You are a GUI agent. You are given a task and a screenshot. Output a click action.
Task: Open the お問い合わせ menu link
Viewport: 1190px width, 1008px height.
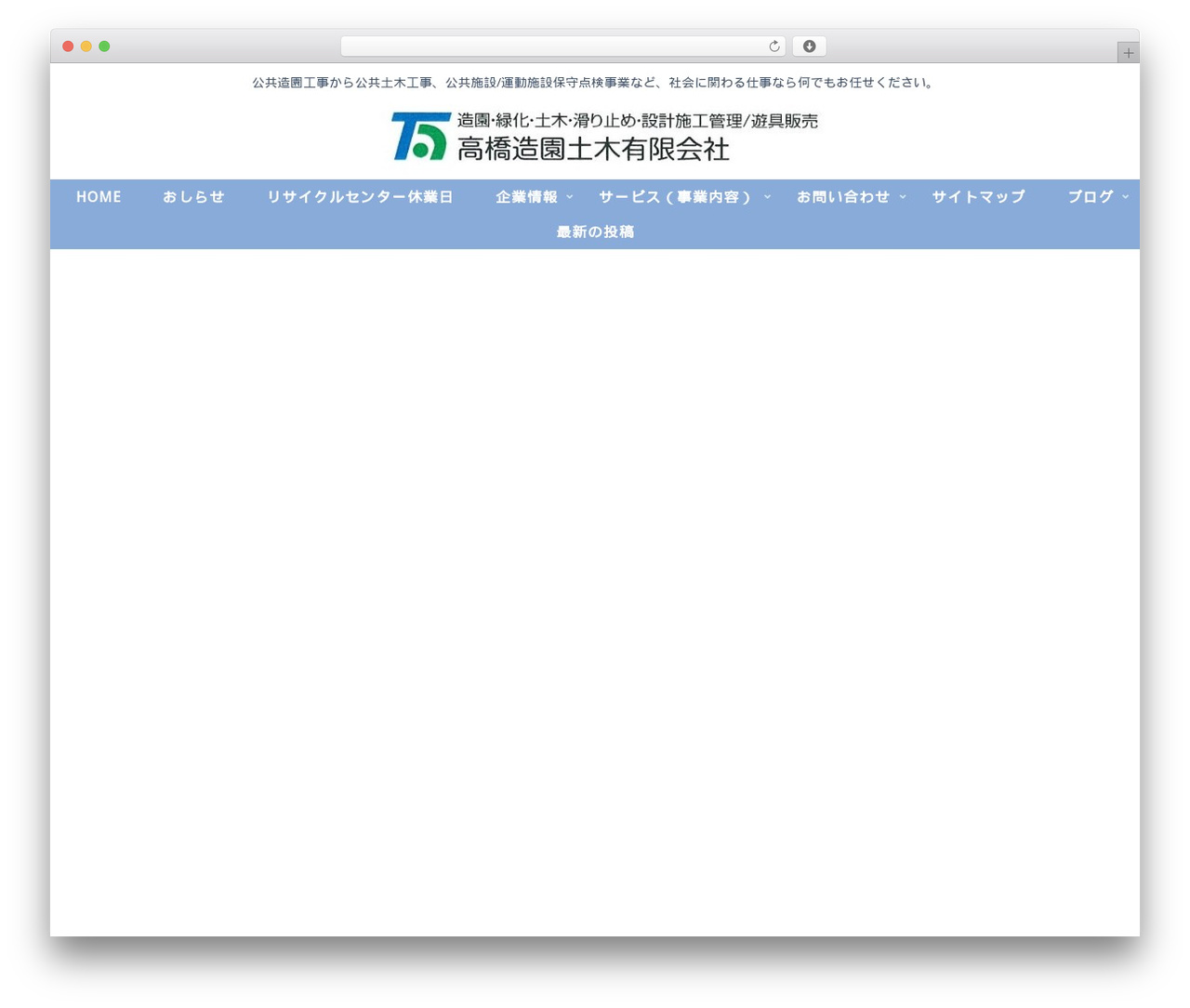click(843, 197)
